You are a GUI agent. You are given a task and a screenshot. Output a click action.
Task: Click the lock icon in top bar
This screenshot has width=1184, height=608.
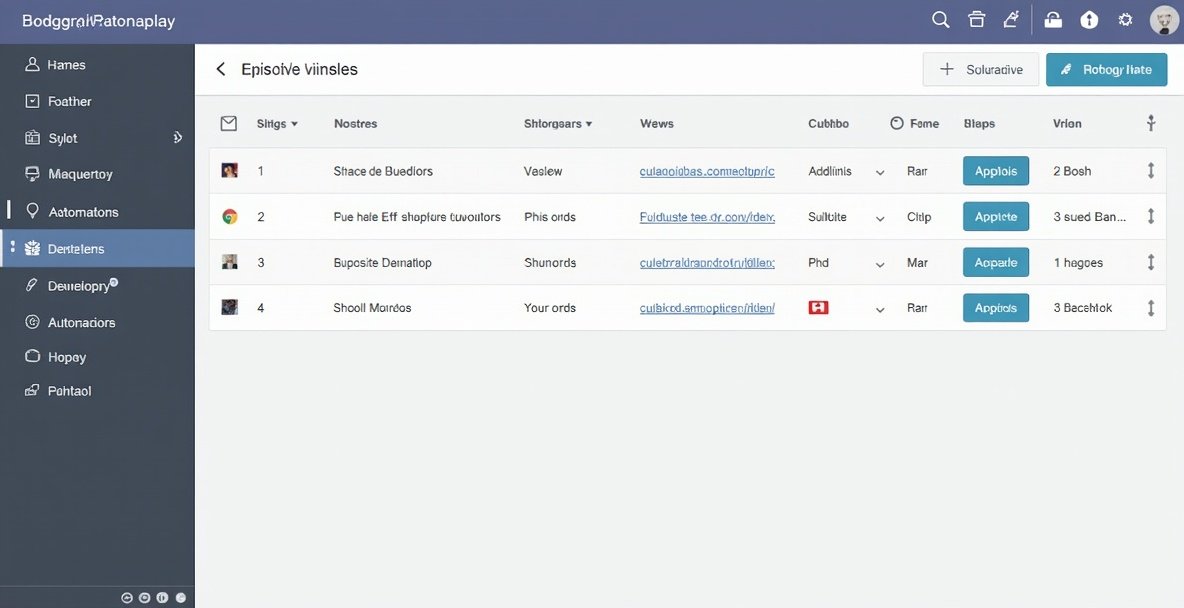(x=1053, y=20)
